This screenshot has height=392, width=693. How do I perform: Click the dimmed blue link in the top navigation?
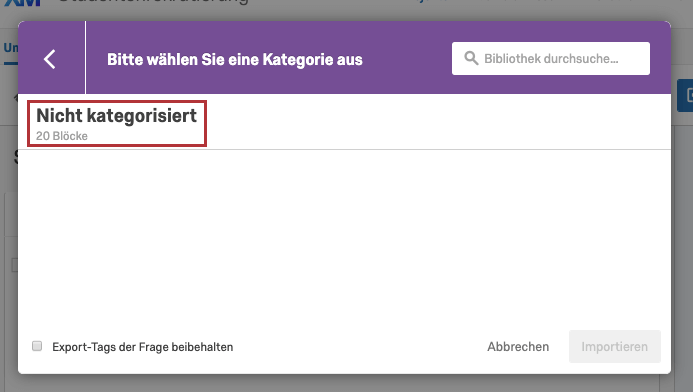click(x=422, y=1)
